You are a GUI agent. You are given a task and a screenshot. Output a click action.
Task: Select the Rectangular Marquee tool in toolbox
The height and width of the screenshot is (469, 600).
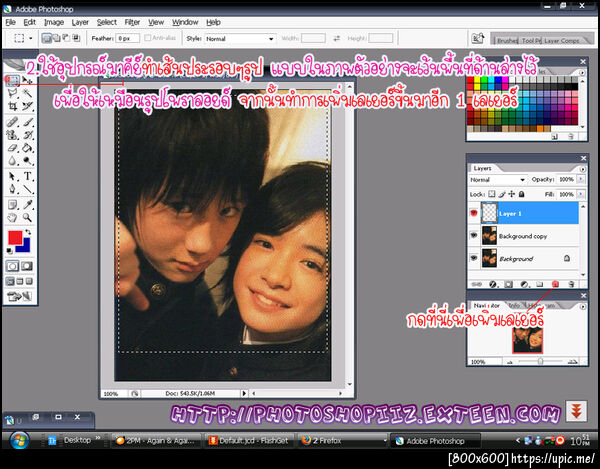click(x=12, y=80)
